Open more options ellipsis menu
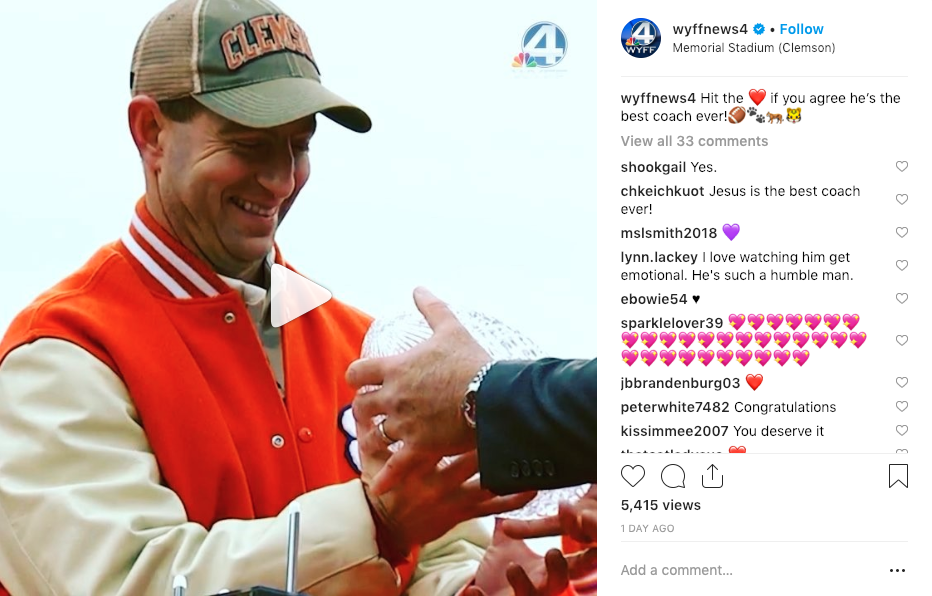The height and width of the screenshot is (596, 932). 897,570
